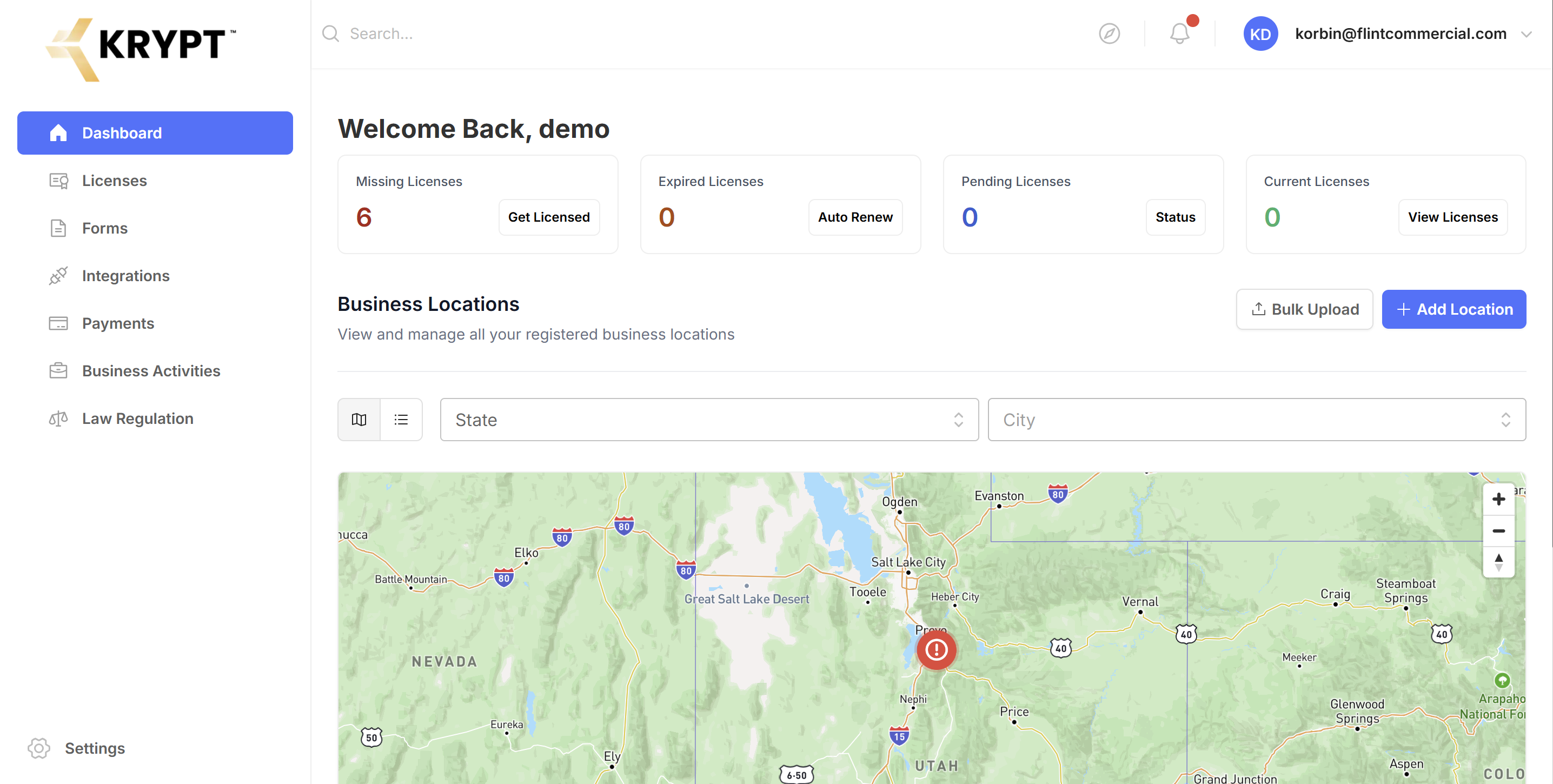Expand the account menu chevron
Image resolution: width=1553 pixels, height=784 pixels.
(1526, 35)
